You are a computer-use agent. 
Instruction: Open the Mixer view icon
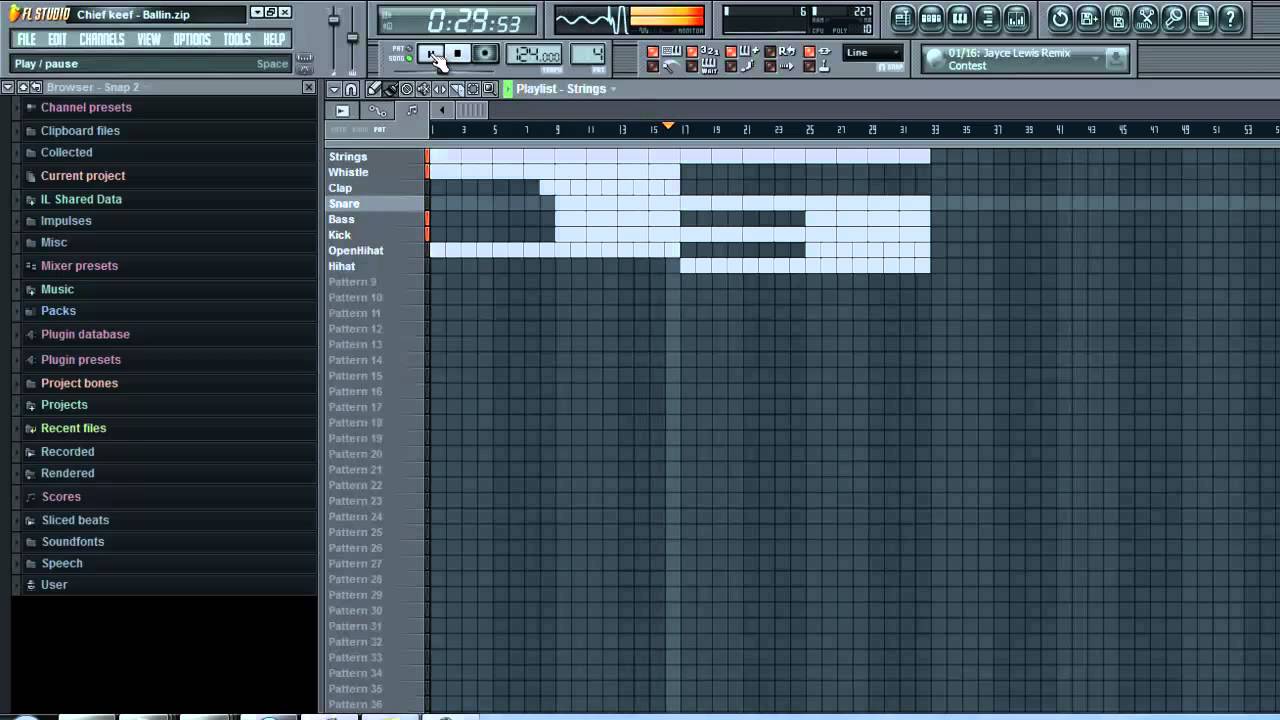tap(1016, 17)
